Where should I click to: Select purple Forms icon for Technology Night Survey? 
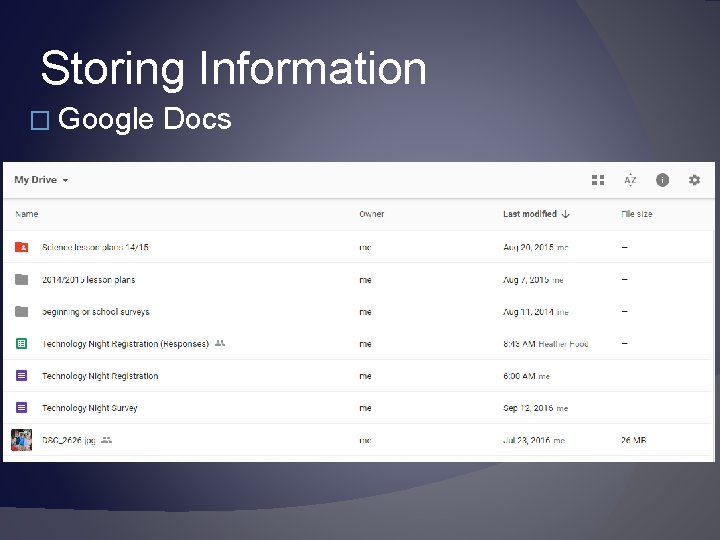point(22,408)
